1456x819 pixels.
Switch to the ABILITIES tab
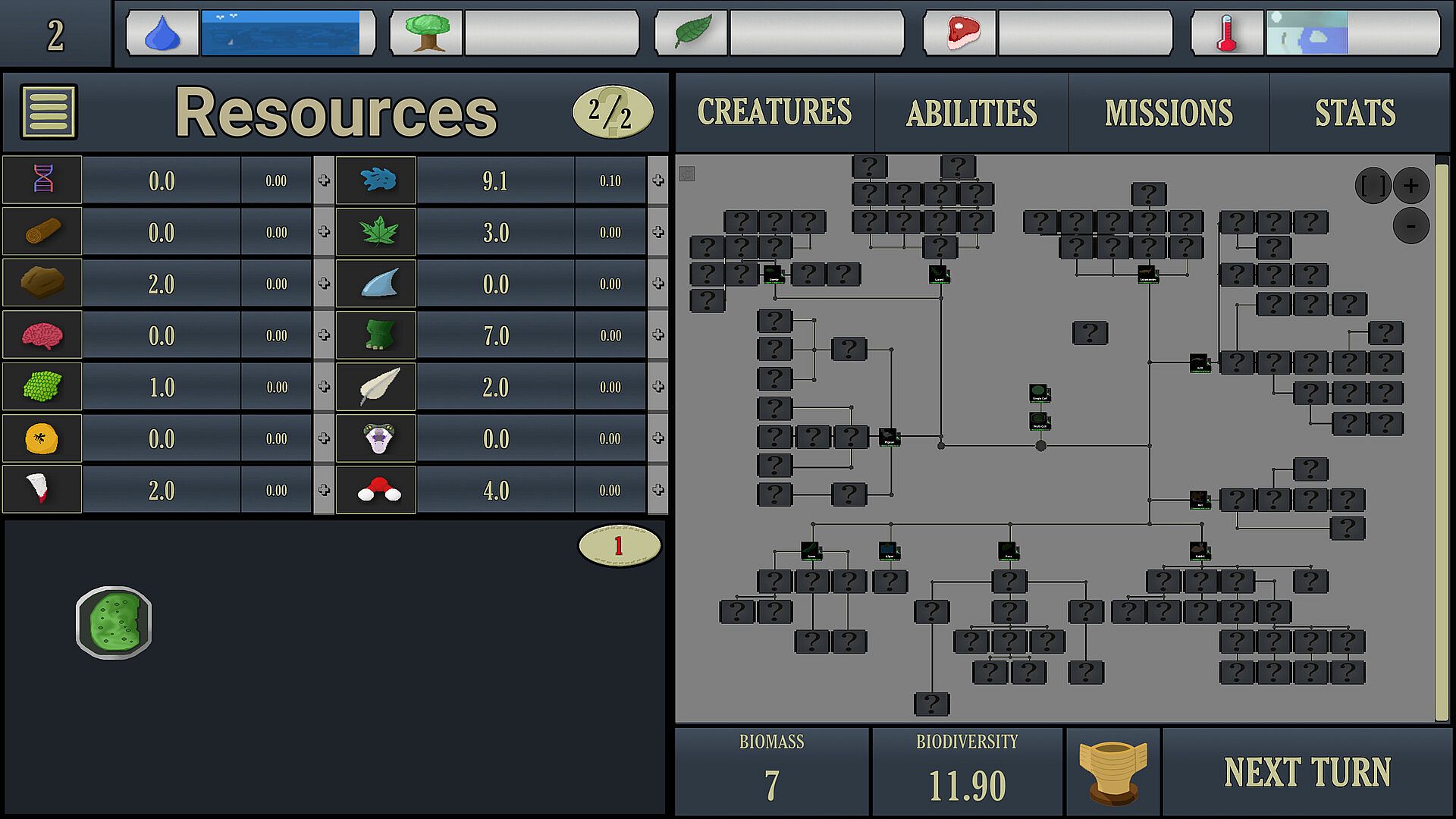click(x=971, y=113)
